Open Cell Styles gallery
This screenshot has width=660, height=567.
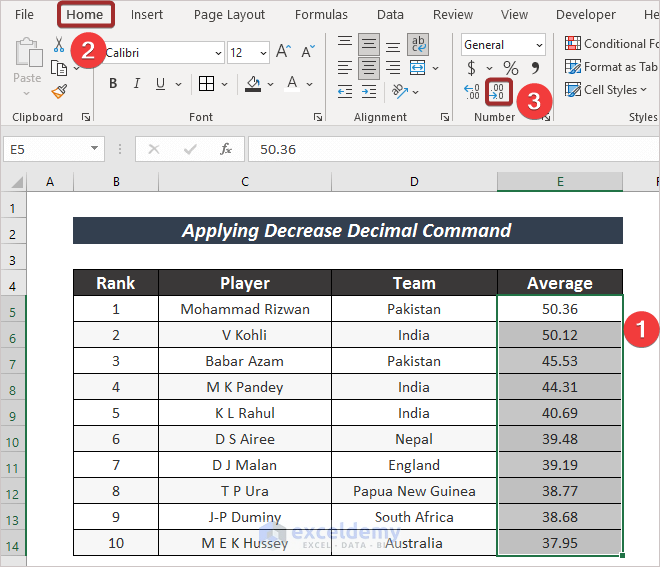(609, 90)
